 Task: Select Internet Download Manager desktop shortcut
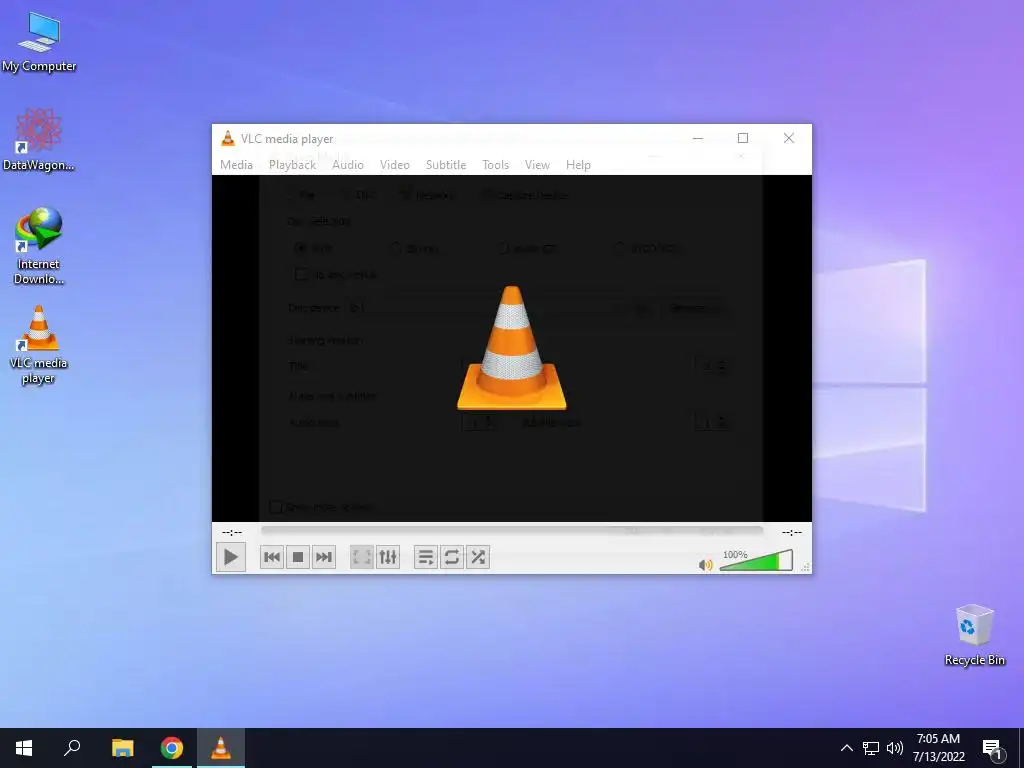tap(39, 246)
